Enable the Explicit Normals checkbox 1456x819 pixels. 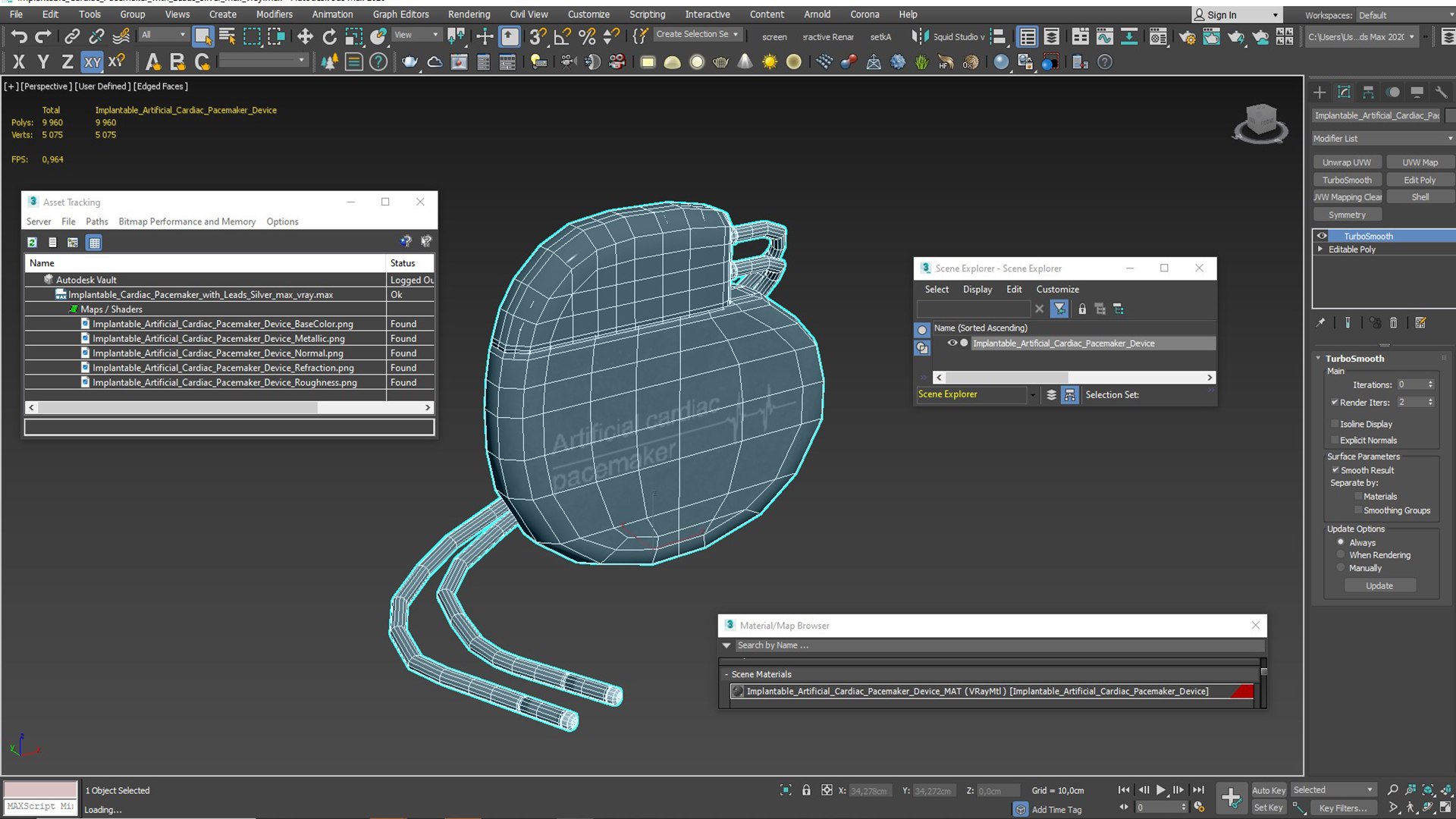1335,440
